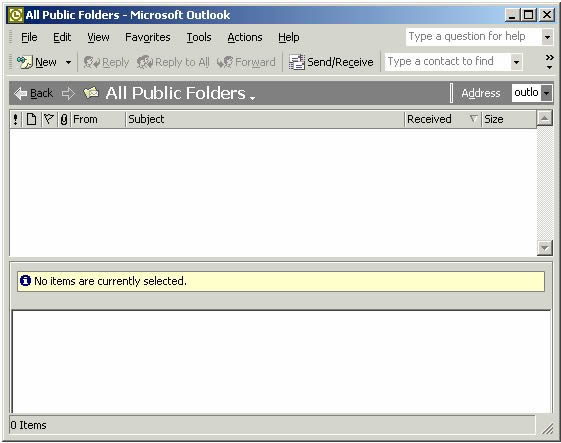561x443 pixels.
Task: Open the Actions menu
Action: 245,37
